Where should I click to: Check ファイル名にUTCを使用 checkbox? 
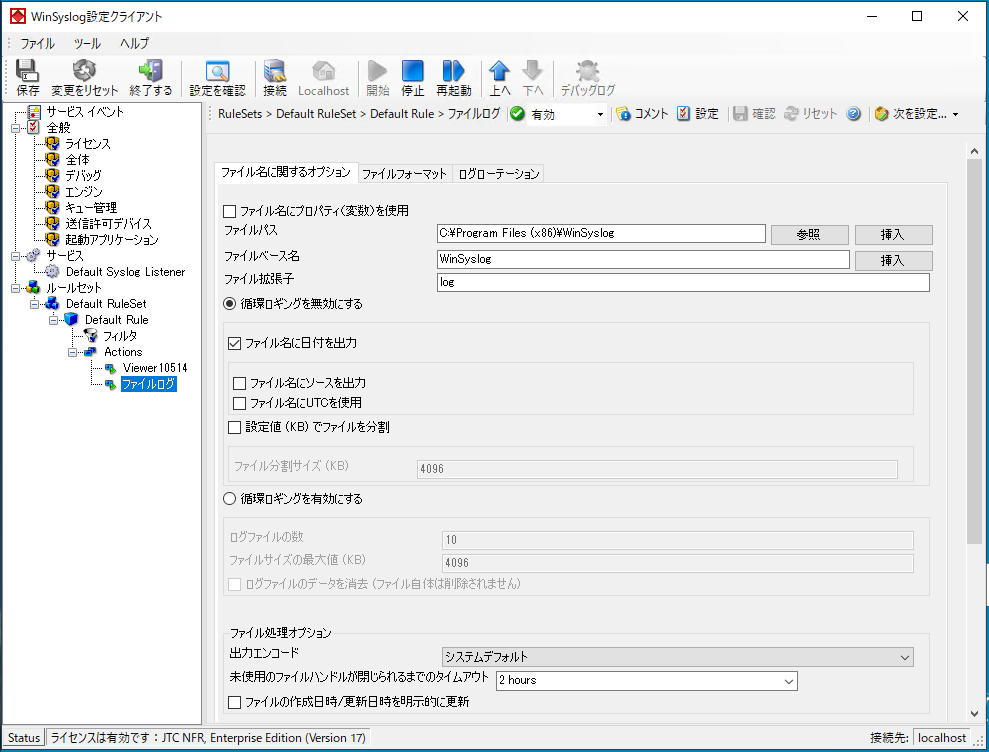coord(240,403)
